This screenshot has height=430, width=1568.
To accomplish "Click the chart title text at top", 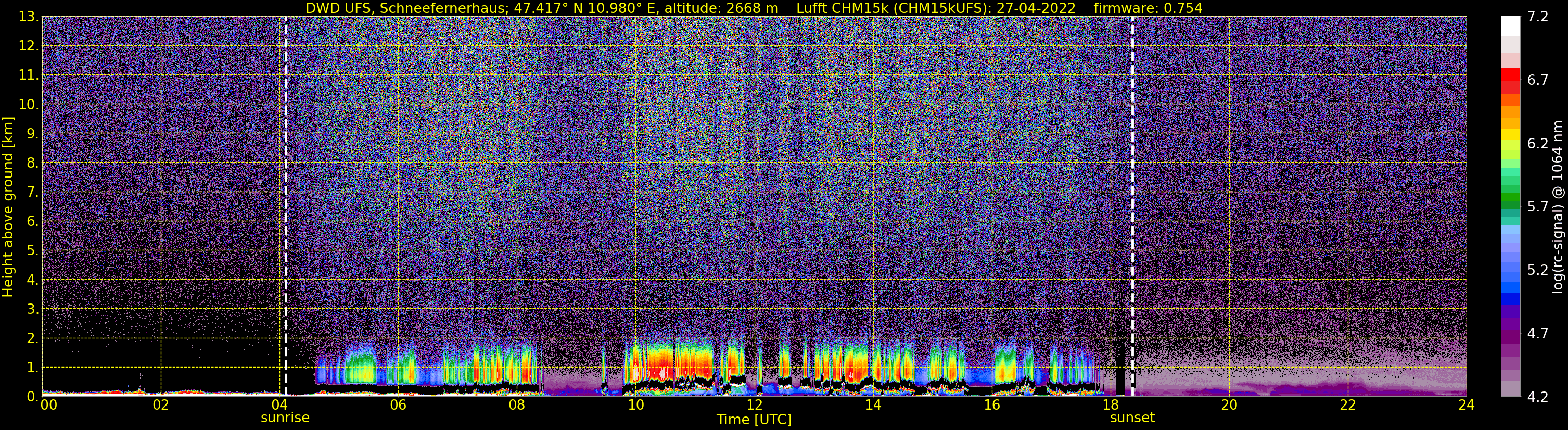I will [754, 8].
